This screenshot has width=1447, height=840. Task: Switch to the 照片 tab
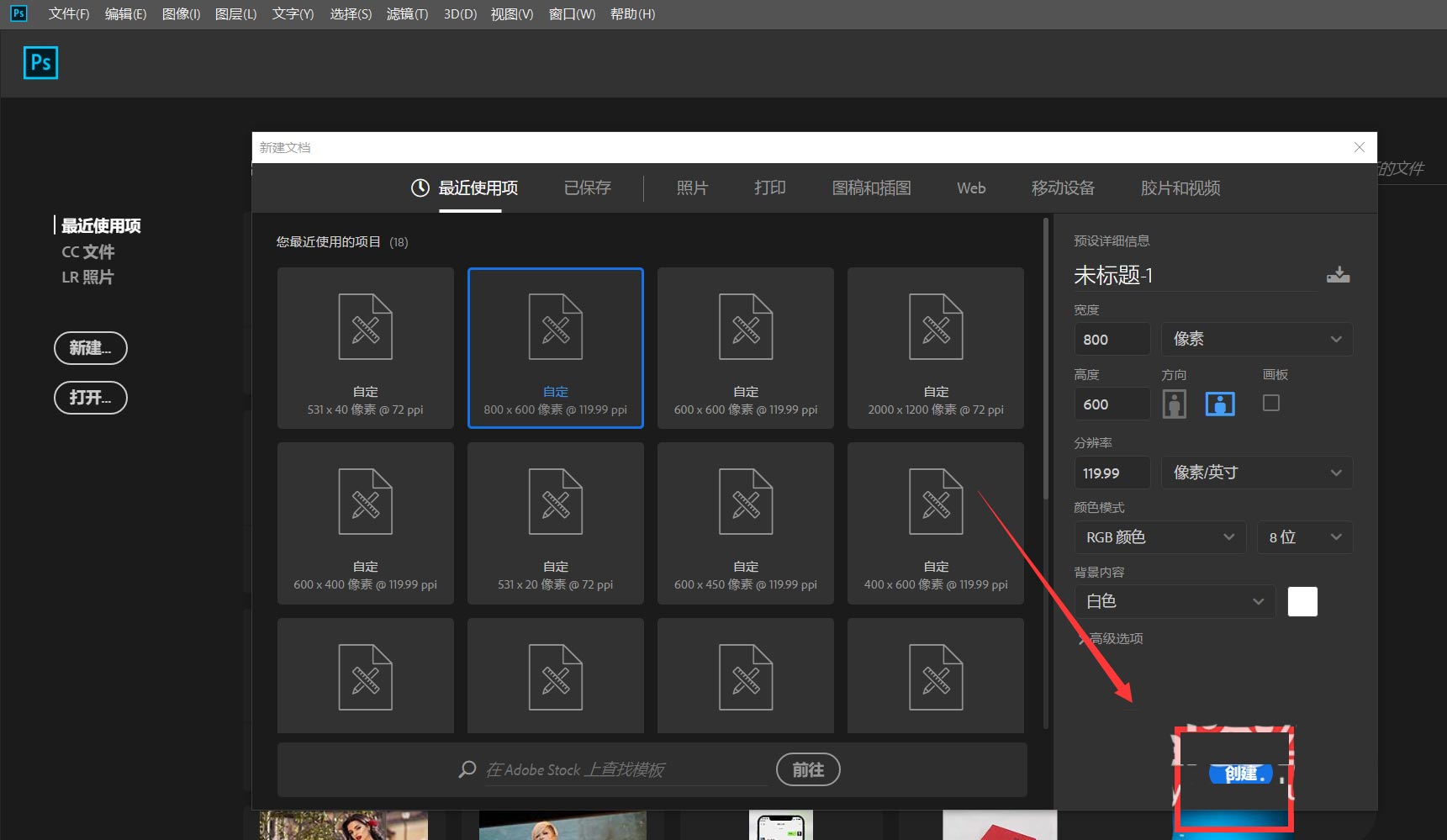coord(692,188)
